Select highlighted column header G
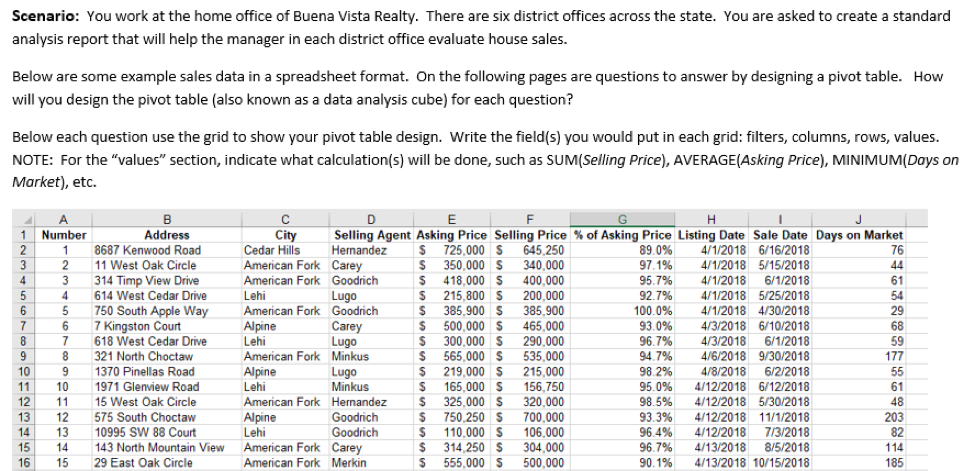This screenshot has height=471, width=975. point(622,219)
